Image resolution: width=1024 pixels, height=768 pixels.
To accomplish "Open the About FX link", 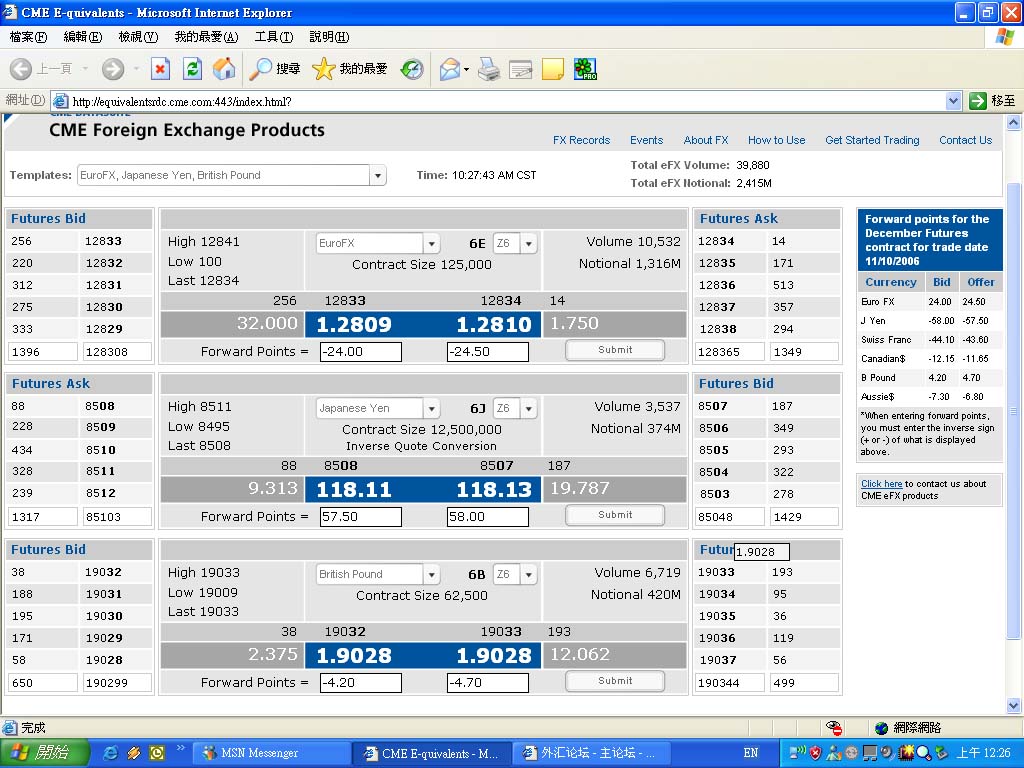I will point(706,140).
